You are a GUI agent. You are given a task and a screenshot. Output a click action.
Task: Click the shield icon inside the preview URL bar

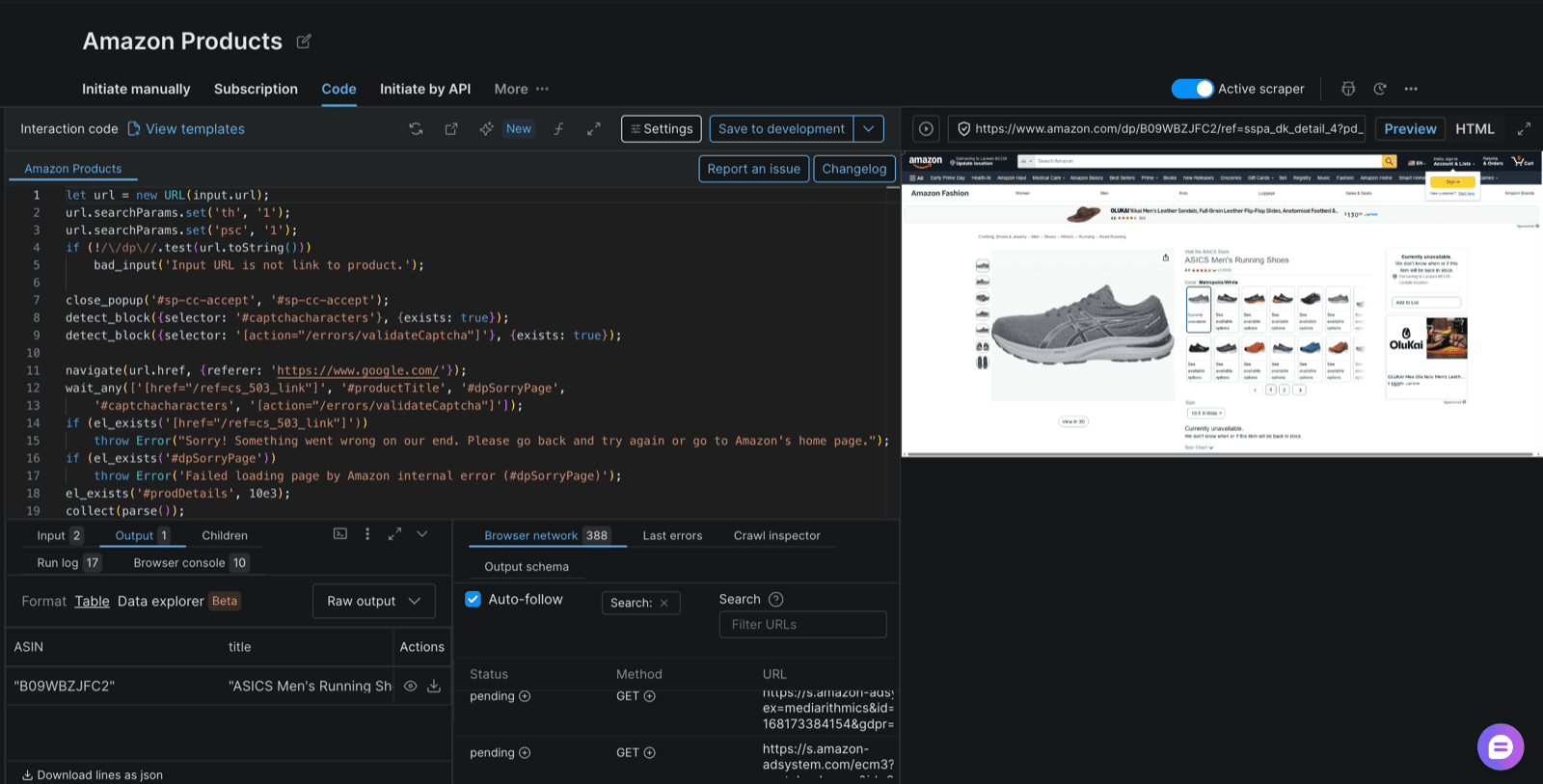[963, 128]
